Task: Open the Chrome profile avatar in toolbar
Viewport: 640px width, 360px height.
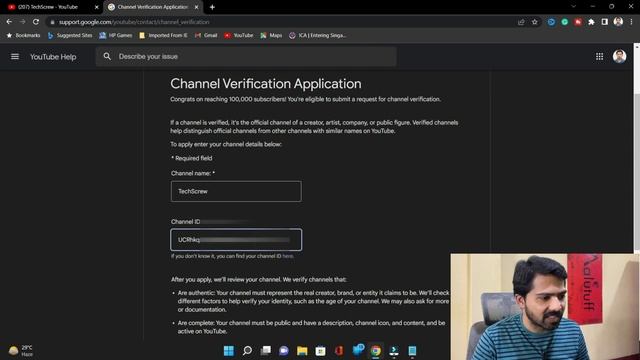Action: [618, 22]
